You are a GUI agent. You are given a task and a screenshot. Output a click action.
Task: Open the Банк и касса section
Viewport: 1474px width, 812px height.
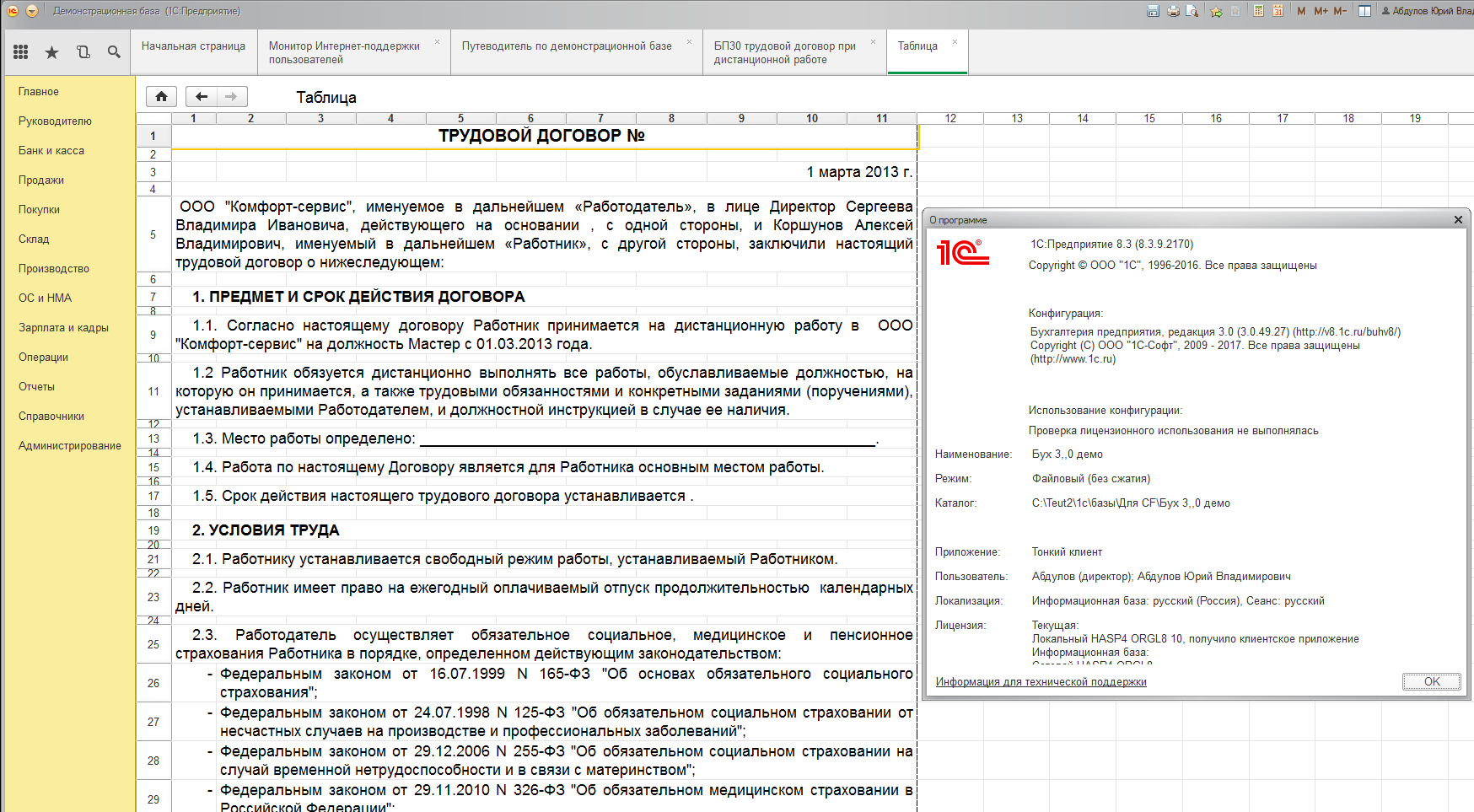pyautogui.click(x=51, y=151)
